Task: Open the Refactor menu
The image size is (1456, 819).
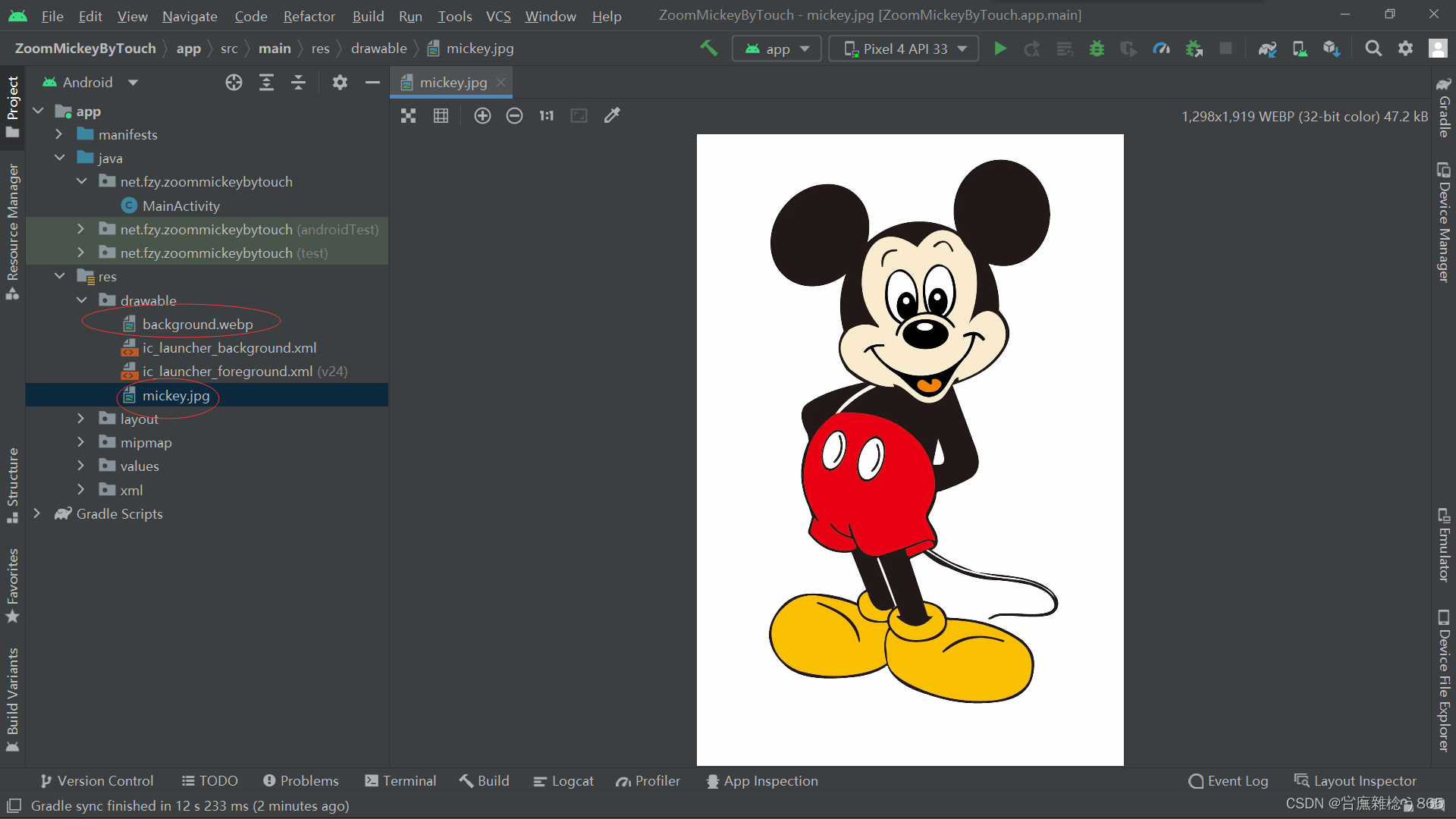Action: 309,16
